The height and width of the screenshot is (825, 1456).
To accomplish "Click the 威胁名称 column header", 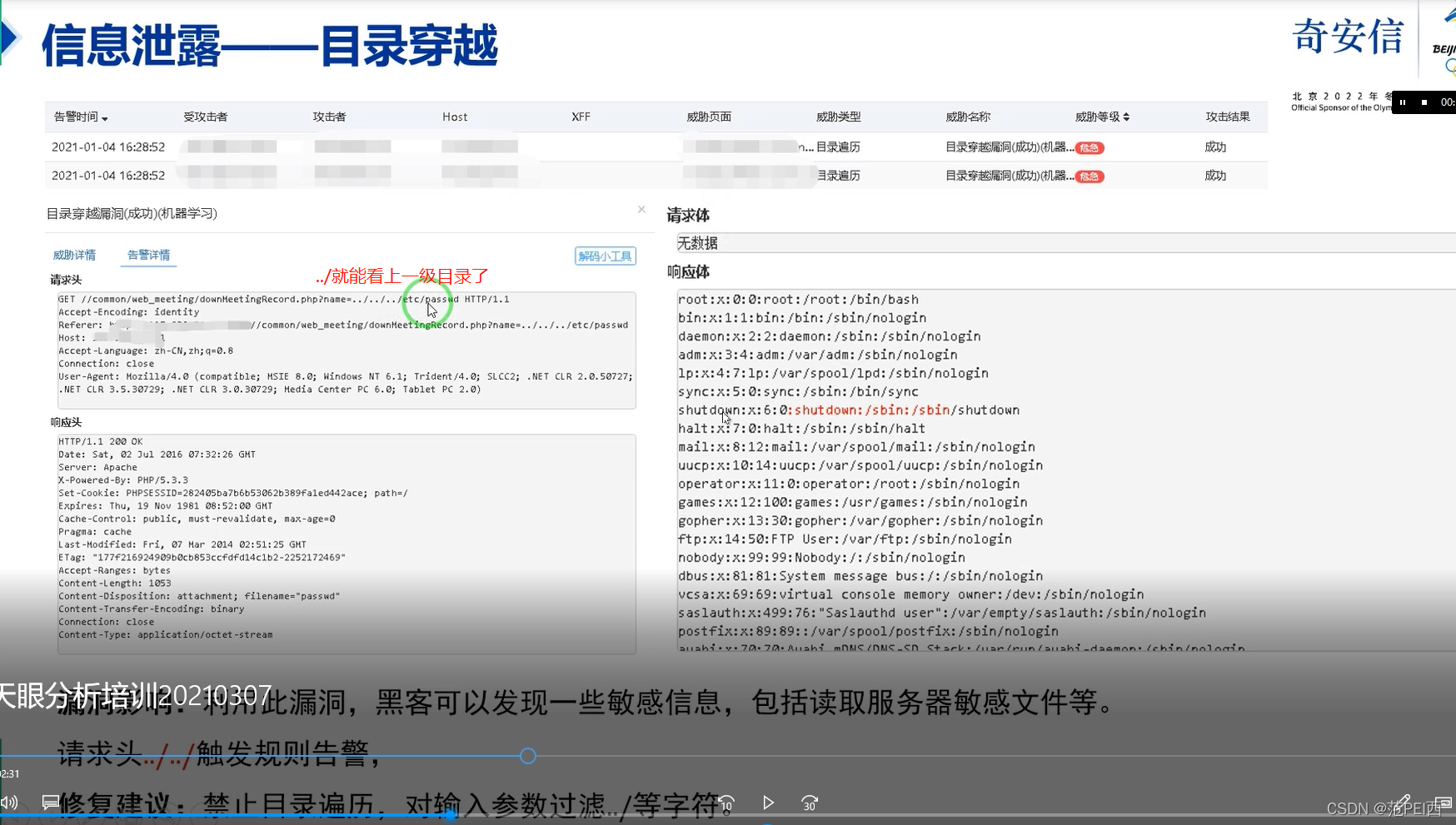I will [968, 117].
